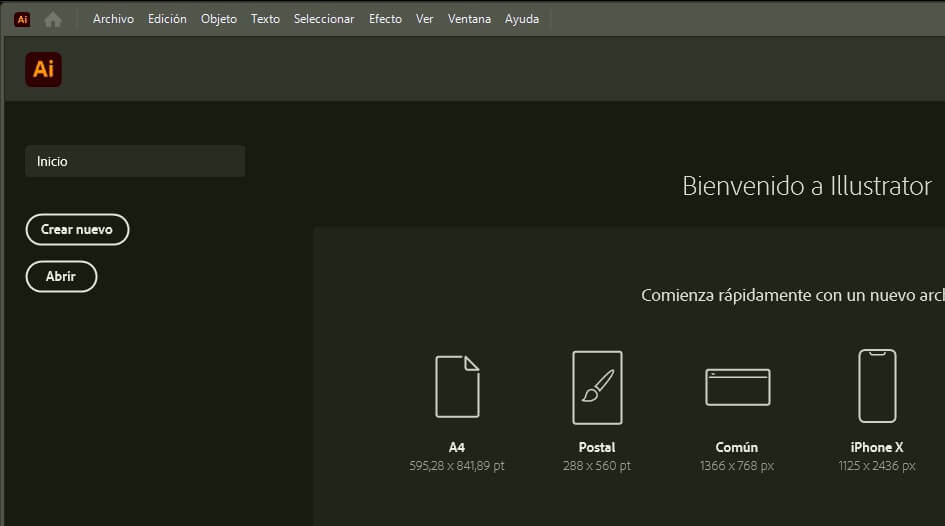Click the Comienza rápidamente text
This screenshot has height=526, width=945.
point(793,295)
